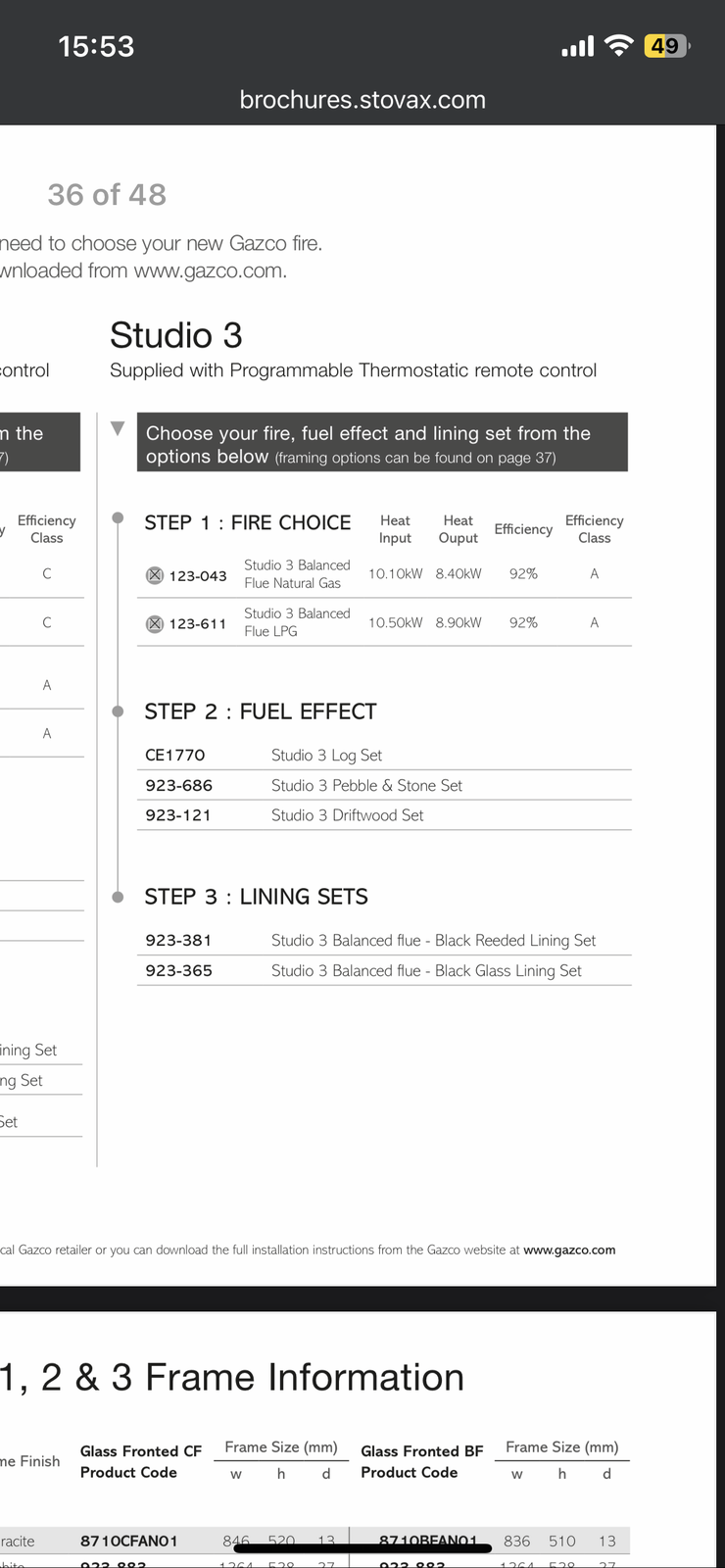Tap the cellular signal strength icon
Image resolution: width=725 pixels, height=1568 pixels.
pos(577,46)
